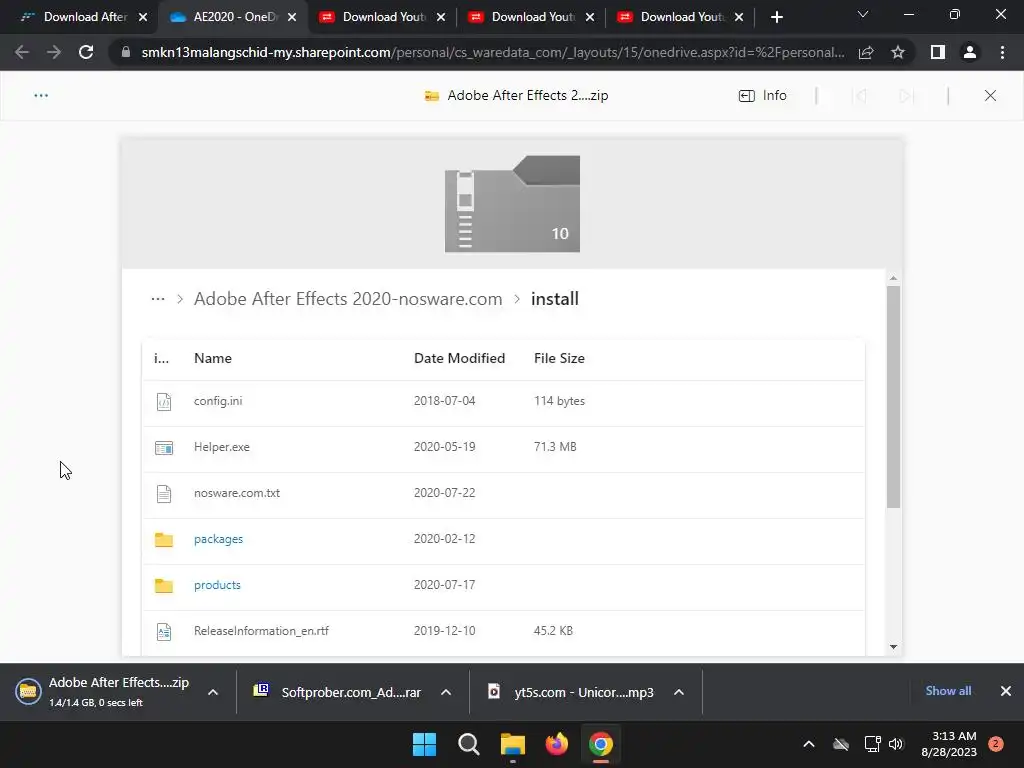Click the products folder icon
Viewport: 1024px width, 768px height.
[164, 585]
